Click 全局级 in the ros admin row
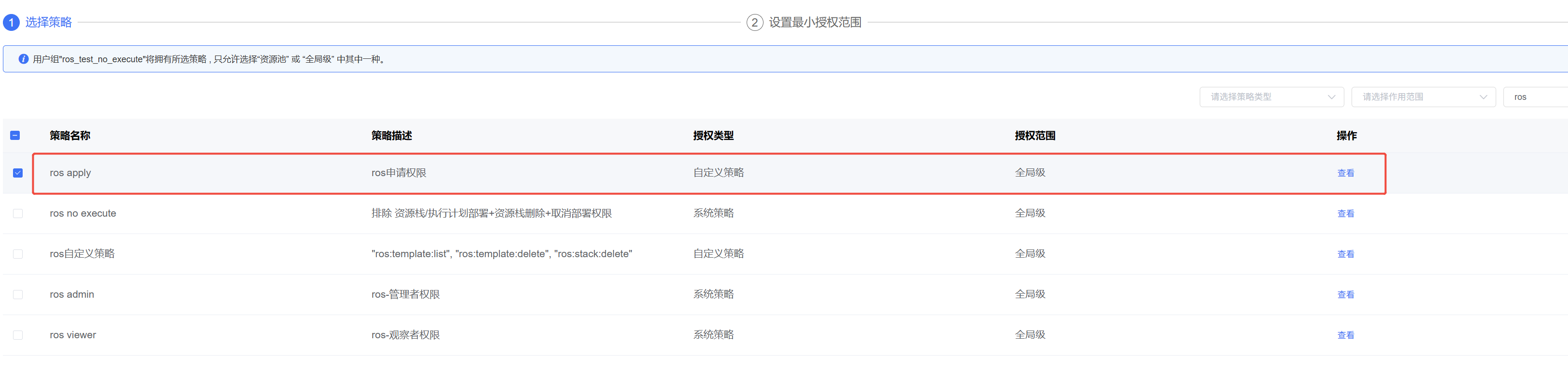This screenshot has width=1568, height=386. click(1030, 294)
